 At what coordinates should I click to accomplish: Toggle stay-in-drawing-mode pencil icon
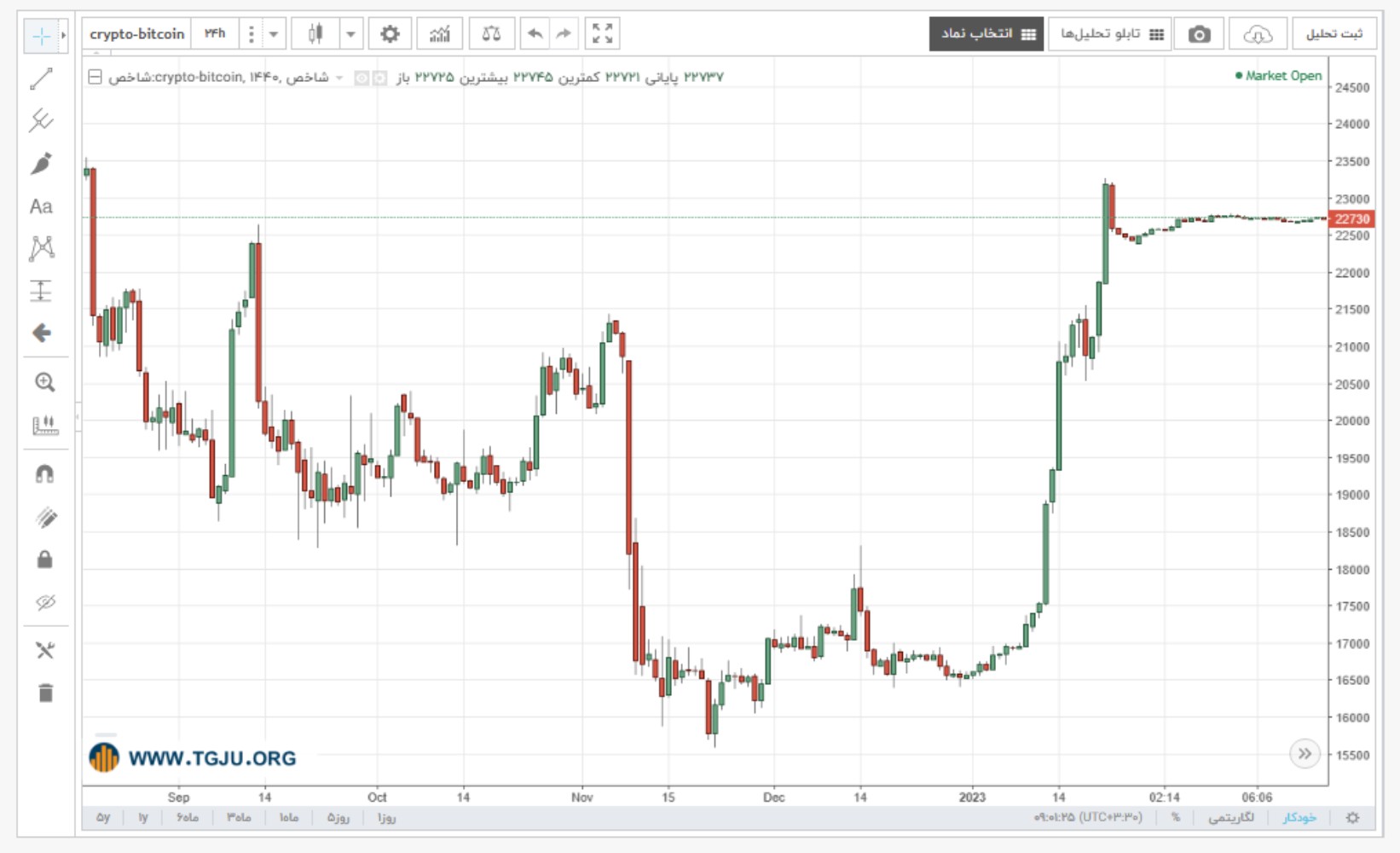click(45, 517)
